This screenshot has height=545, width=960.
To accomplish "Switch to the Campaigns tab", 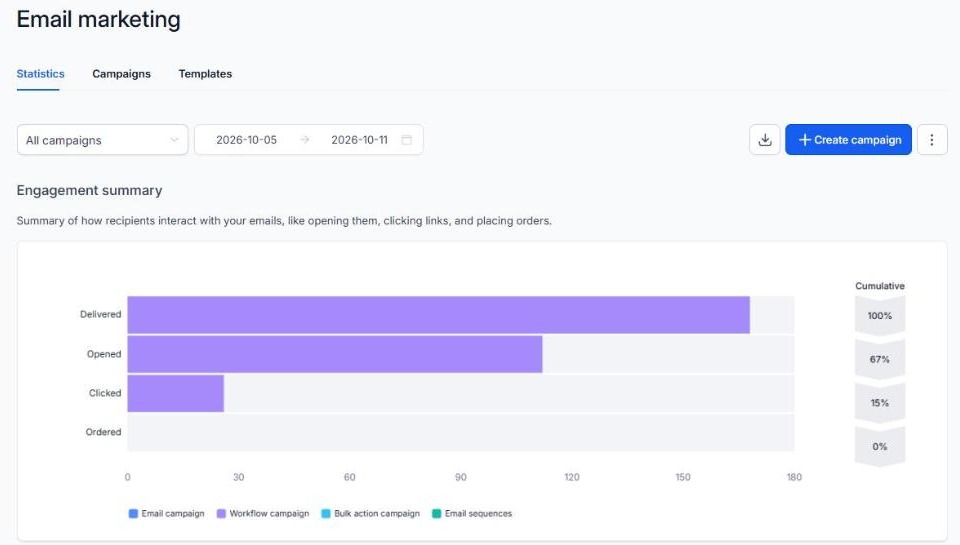I will [121, 73].
